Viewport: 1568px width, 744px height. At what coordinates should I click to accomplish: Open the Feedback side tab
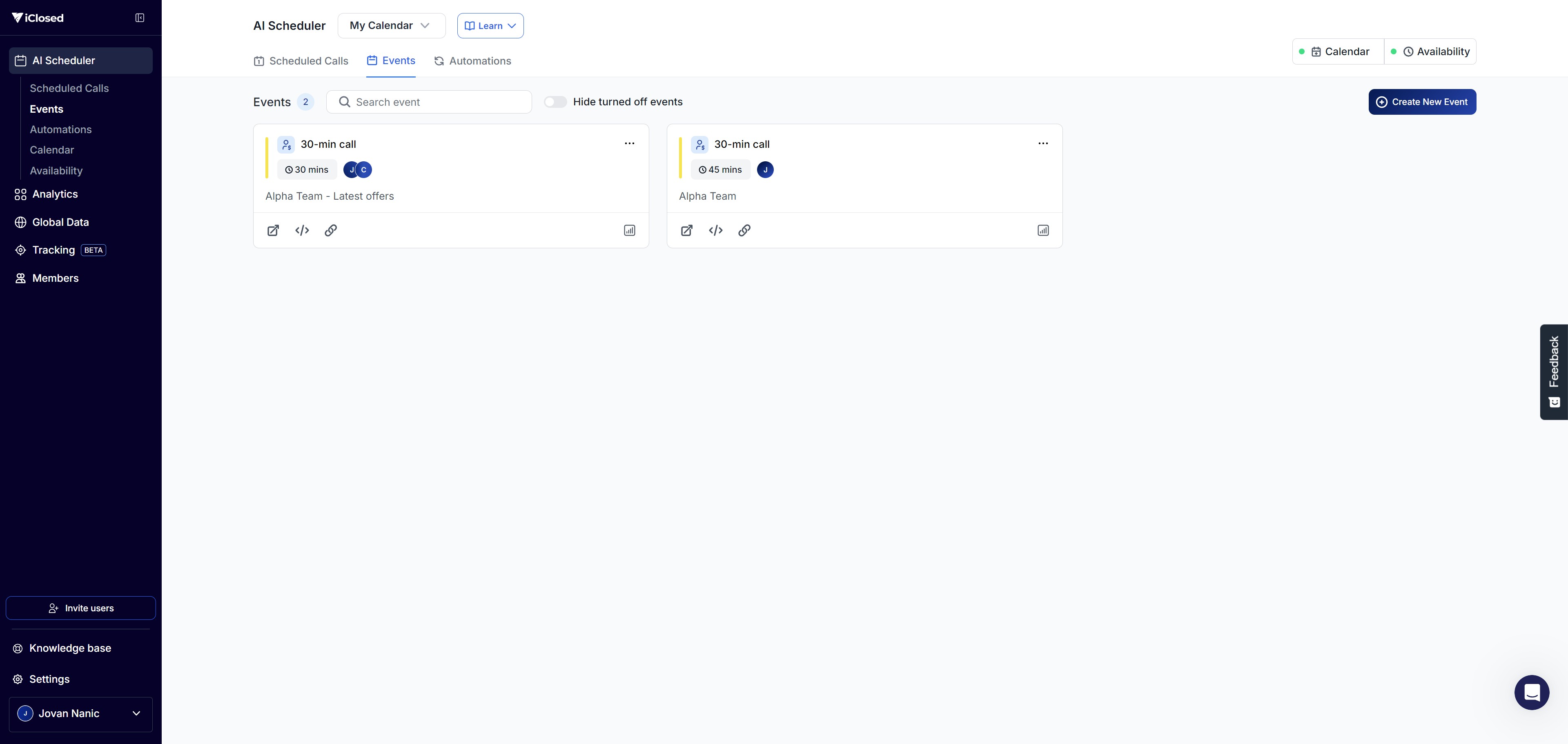point(1553,372)
